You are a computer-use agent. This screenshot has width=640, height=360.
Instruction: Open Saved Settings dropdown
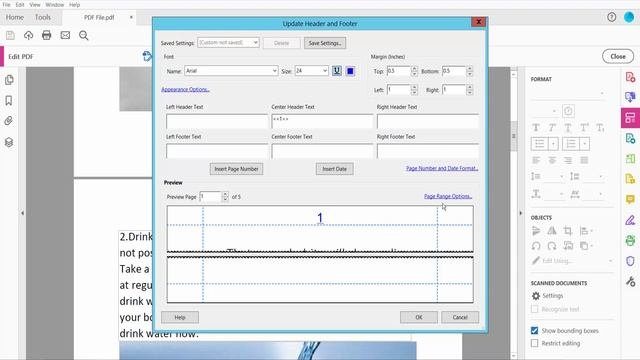(x=228, y=42)
